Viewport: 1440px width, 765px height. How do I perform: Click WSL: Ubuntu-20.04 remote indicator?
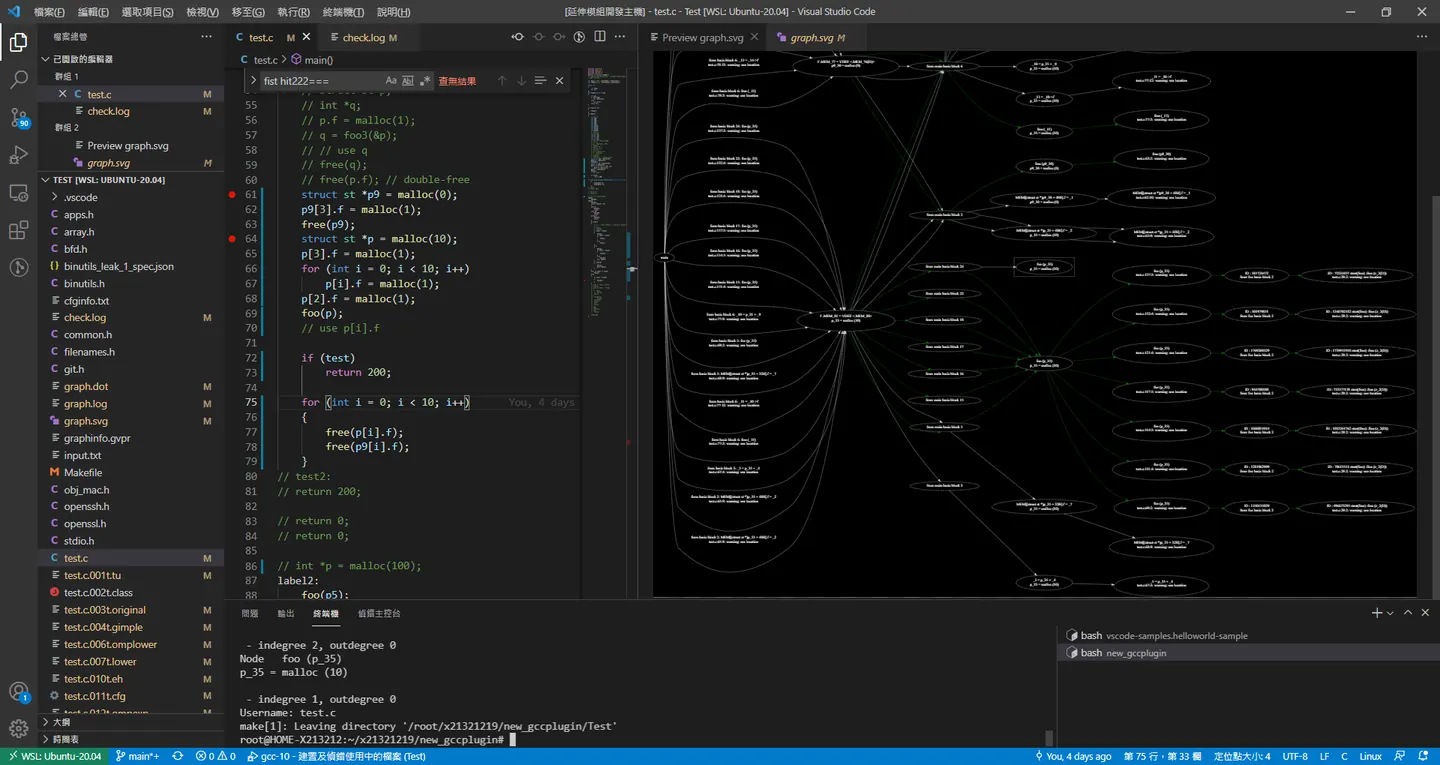pos(54,756)
